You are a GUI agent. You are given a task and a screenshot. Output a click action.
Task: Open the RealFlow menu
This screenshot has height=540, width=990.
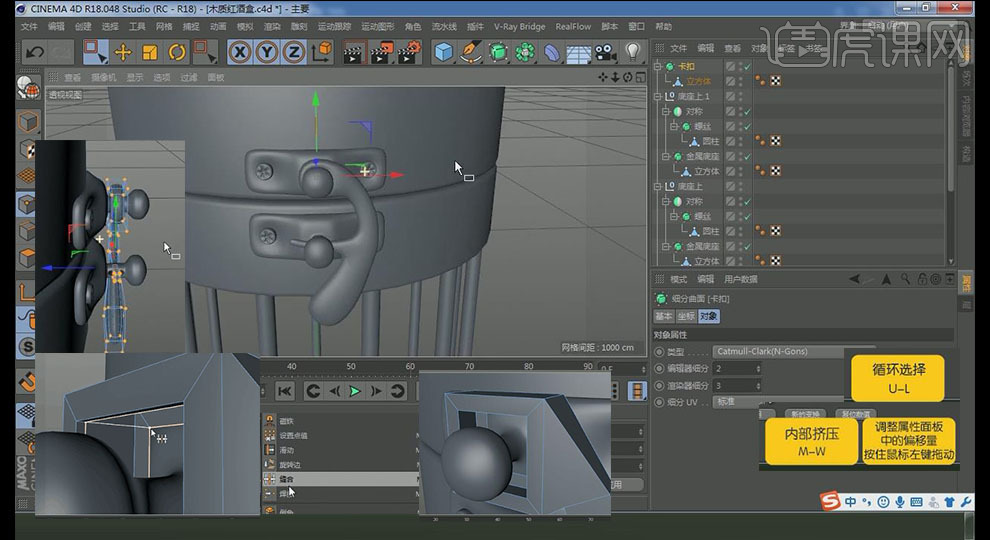click(573, 27)
